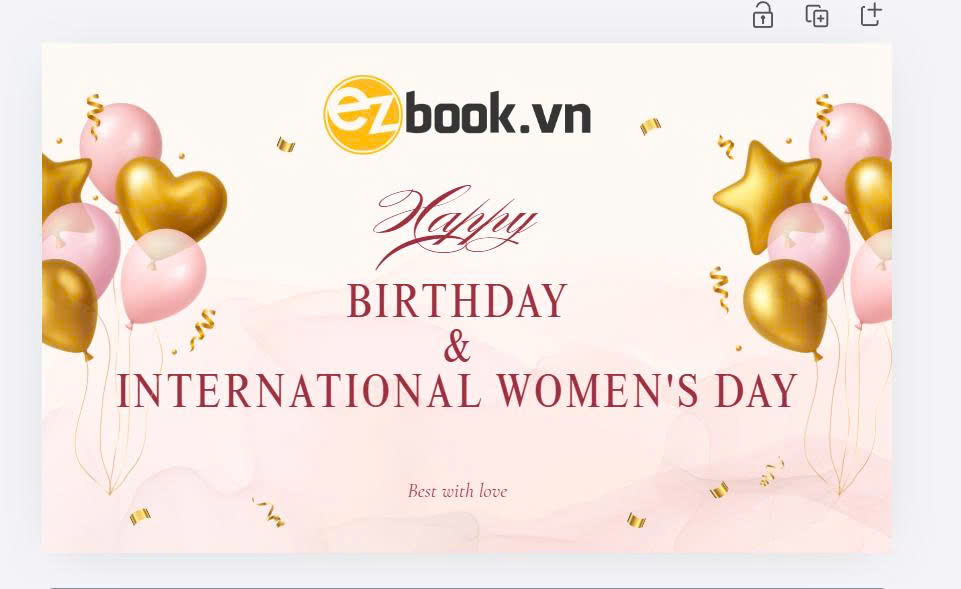Select the gold confetti right of logo

coord(650,126)
